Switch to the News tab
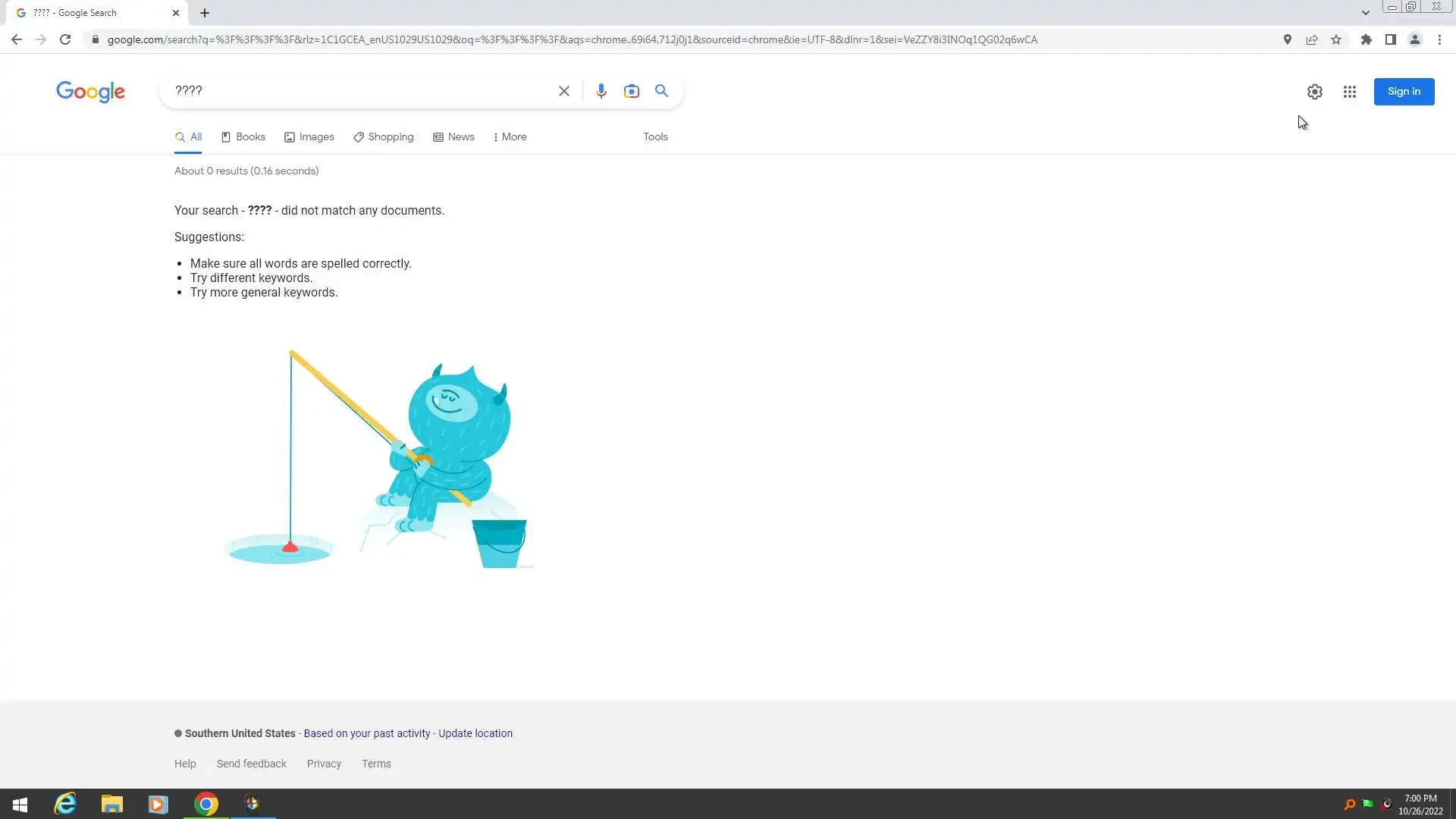Image resolution: width=1456 pixels, height=819 pixels. tap(453, 137)
